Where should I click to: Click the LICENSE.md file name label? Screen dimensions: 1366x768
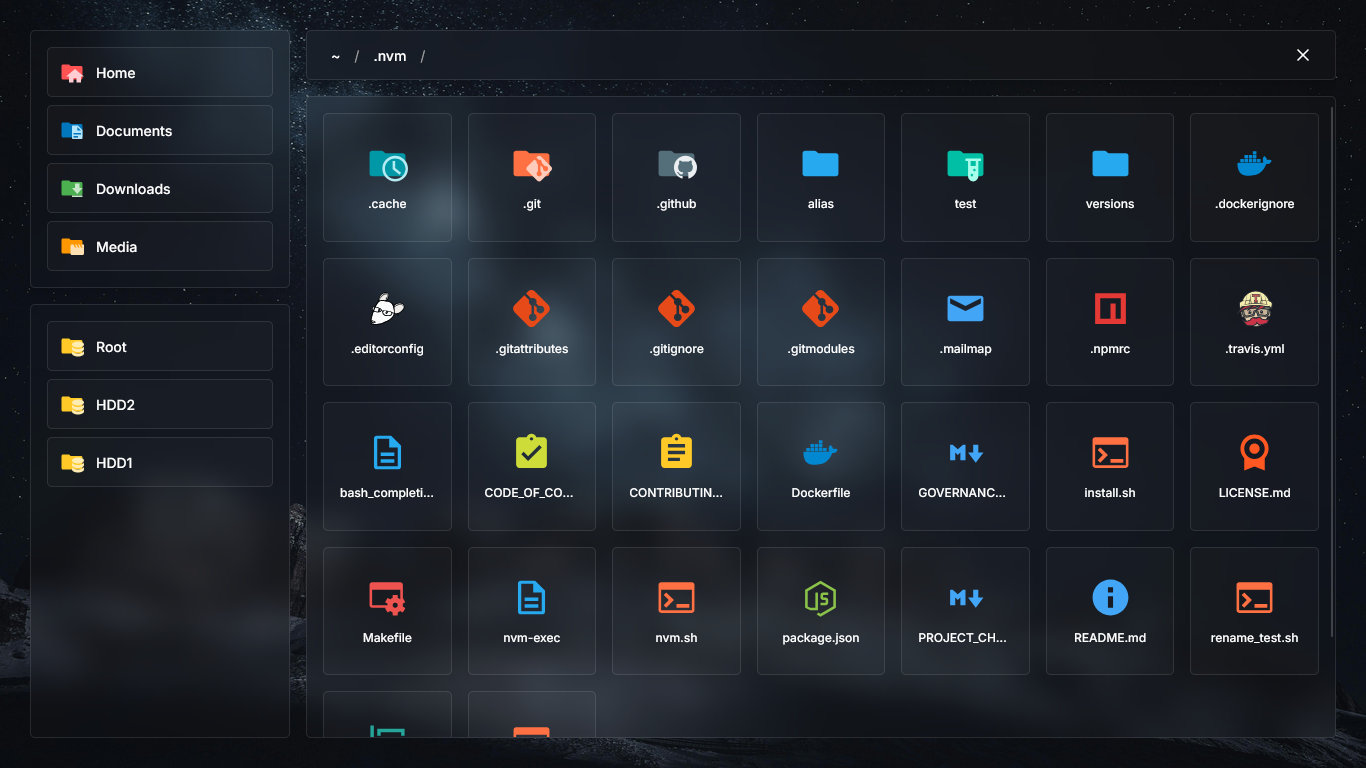pyautogui.click(x=1254, y=493)
